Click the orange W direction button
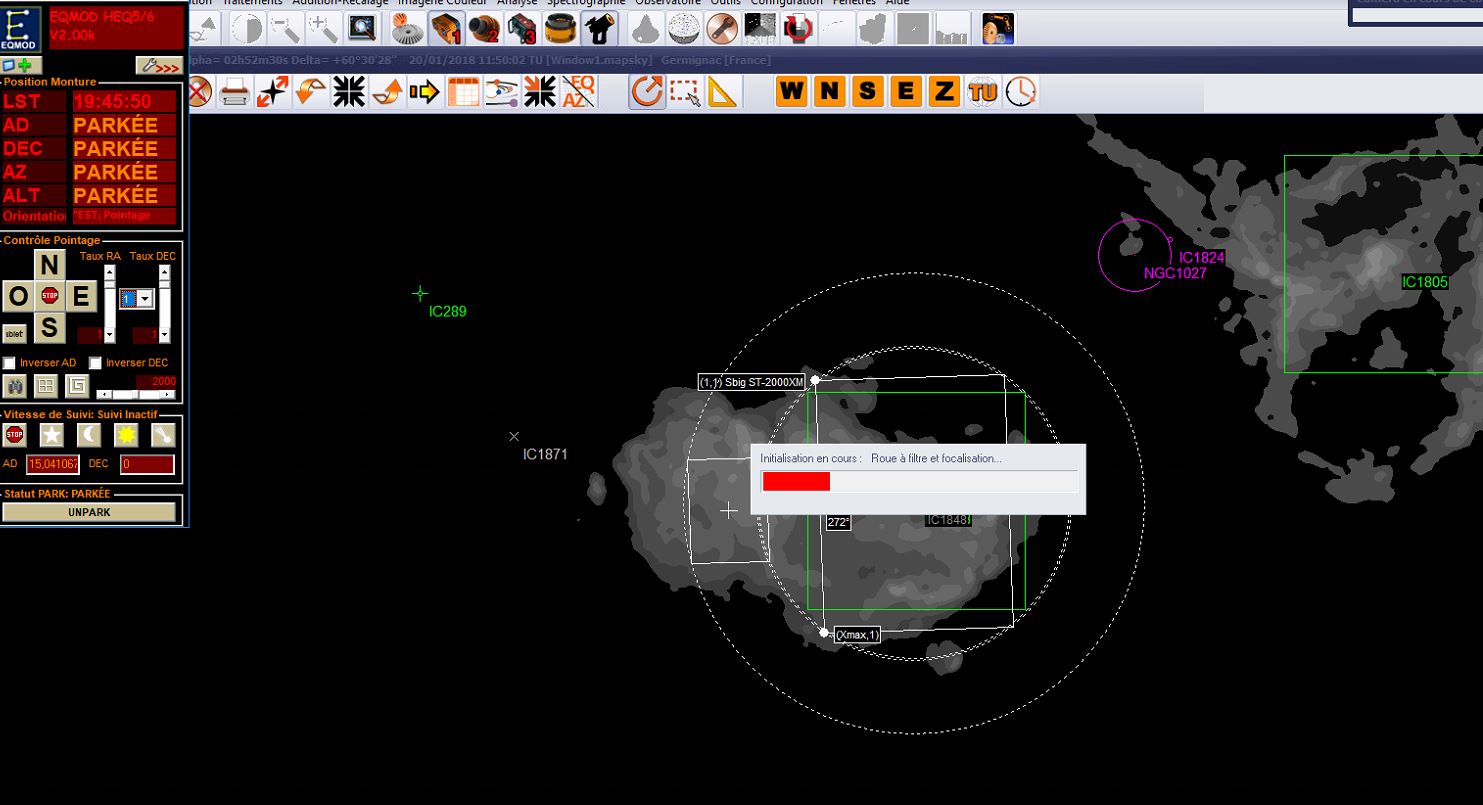The height and width of the screenshot is (805, 1483). click(791, 92)
